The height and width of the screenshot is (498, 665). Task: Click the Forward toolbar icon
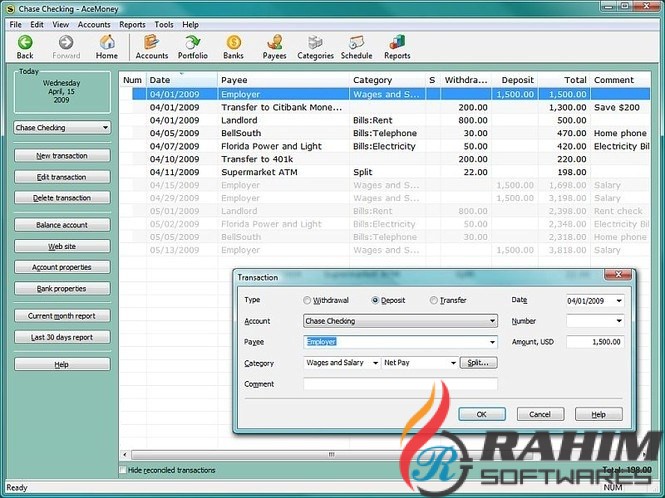pos(66,47)
